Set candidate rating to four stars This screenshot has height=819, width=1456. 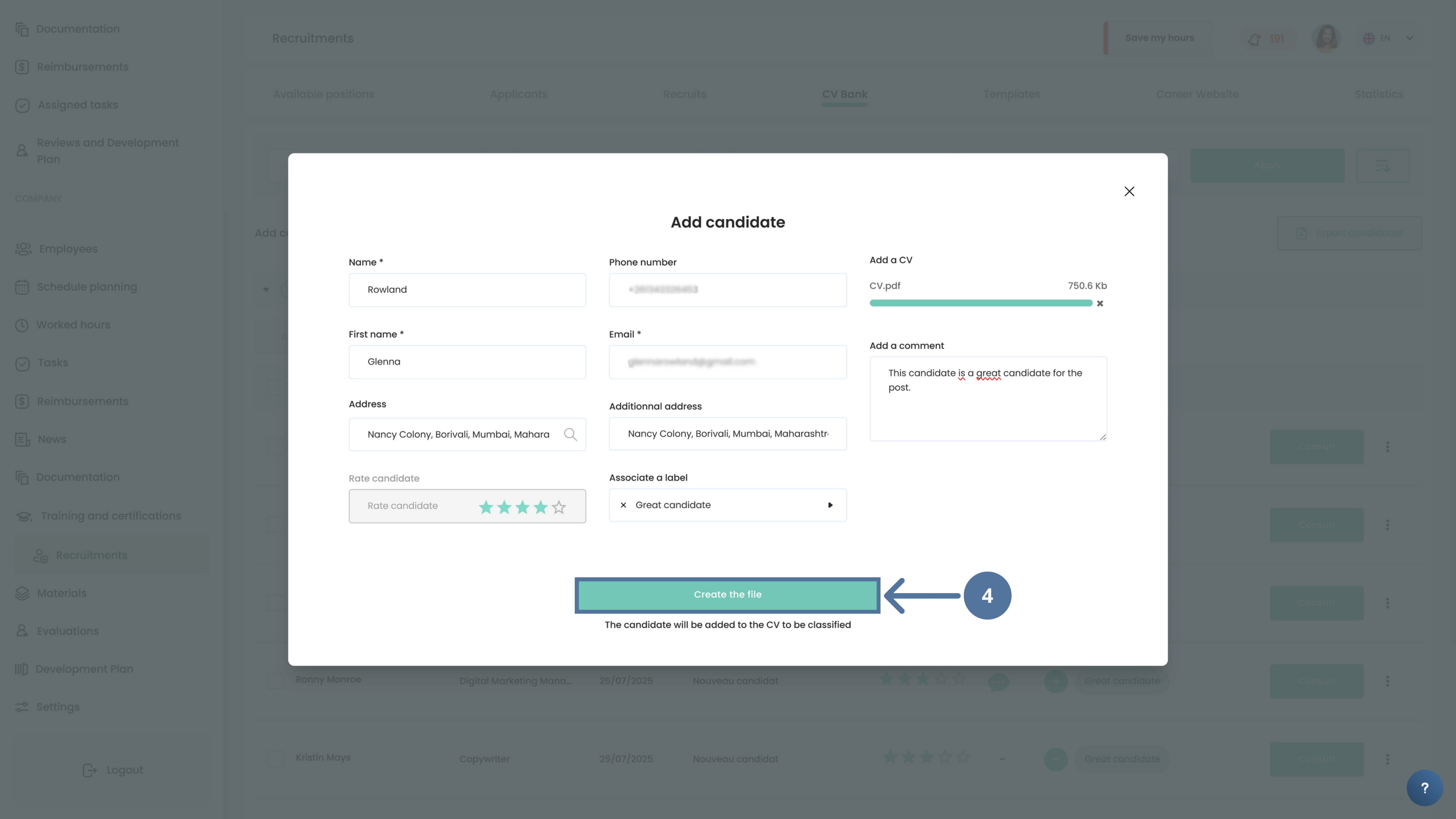540,507
